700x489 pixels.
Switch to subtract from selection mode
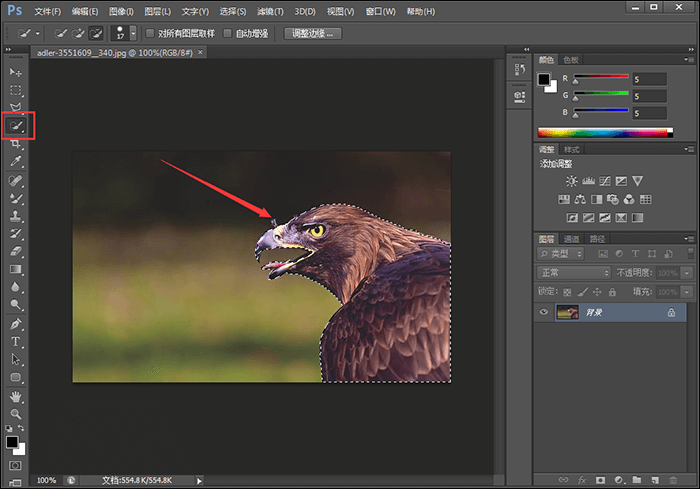(x=96, y=33)
